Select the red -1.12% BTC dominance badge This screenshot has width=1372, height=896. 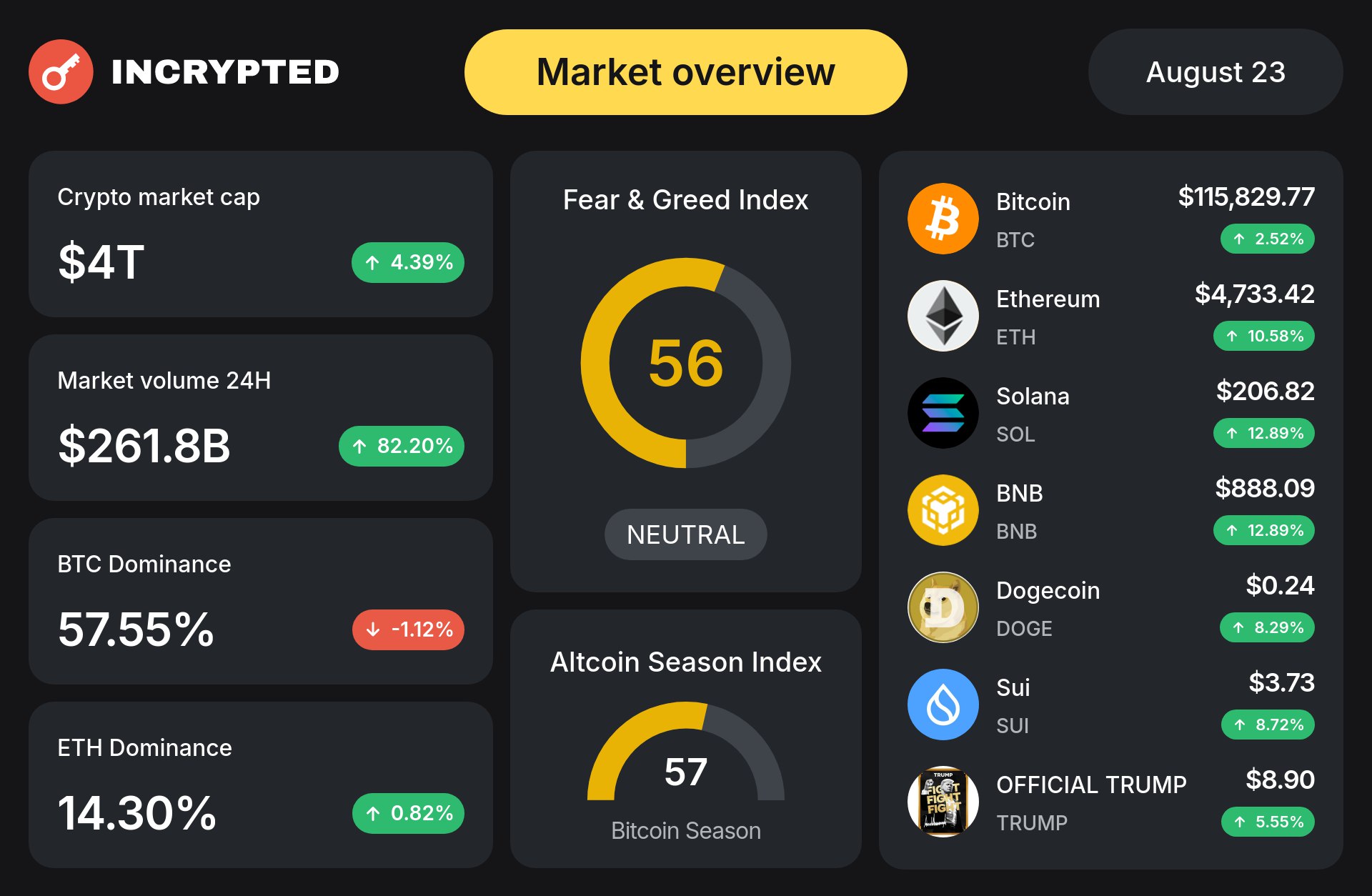pyautogui.click(x=408, y=629)
